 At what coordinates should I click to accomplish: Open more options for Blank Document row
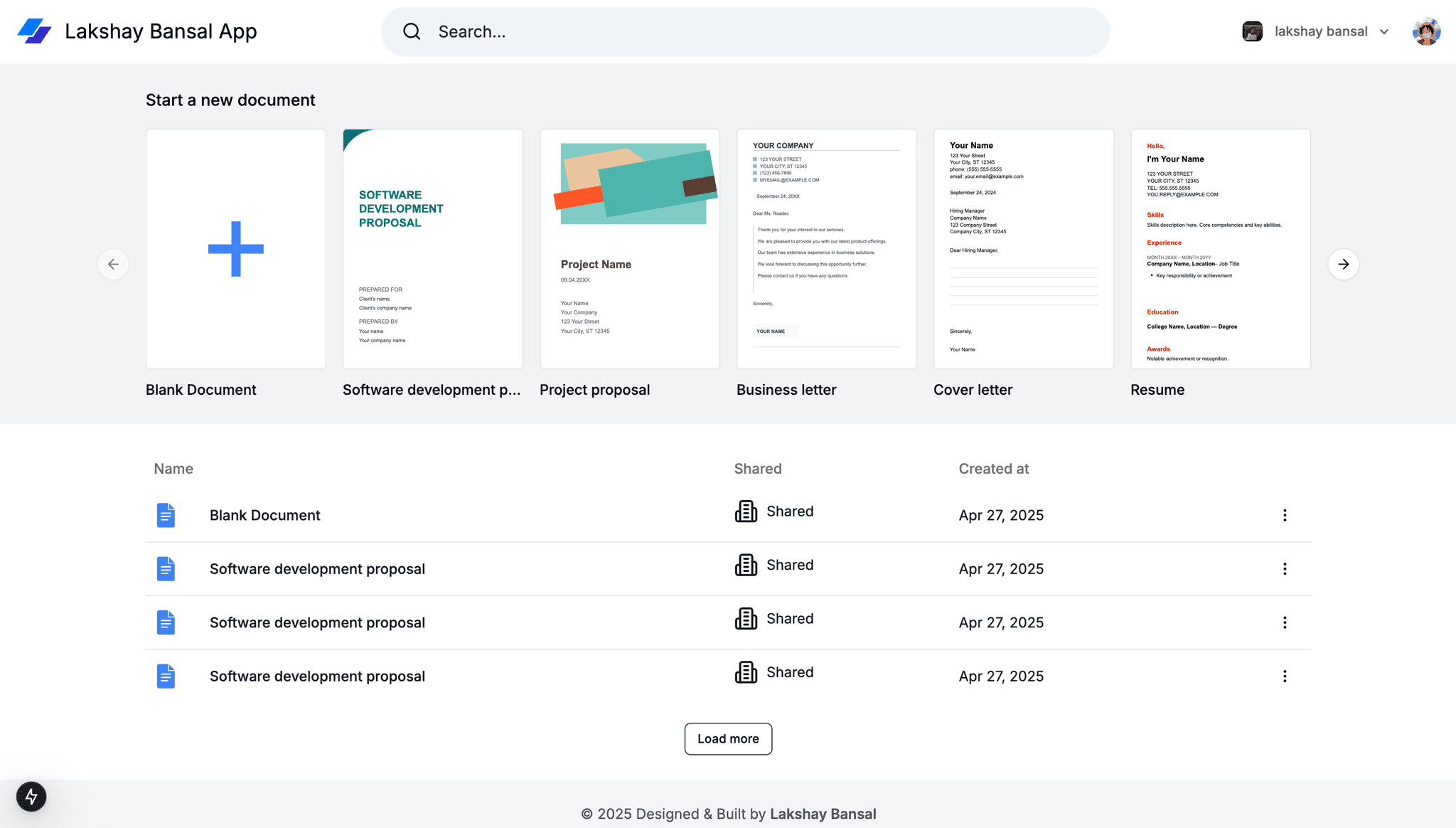tap(1284, 515)
